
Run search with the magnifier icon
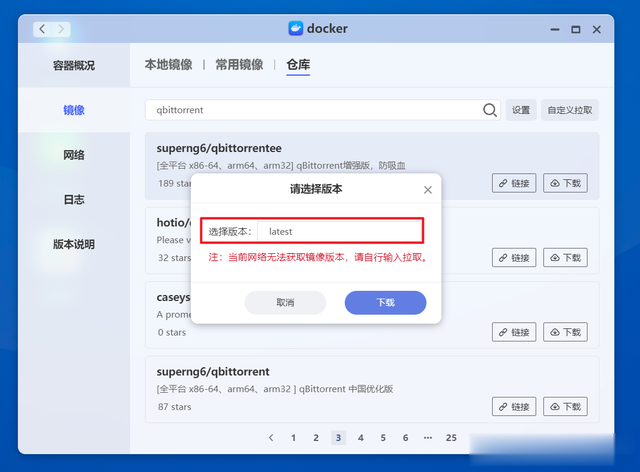click(x=490, y=110)
